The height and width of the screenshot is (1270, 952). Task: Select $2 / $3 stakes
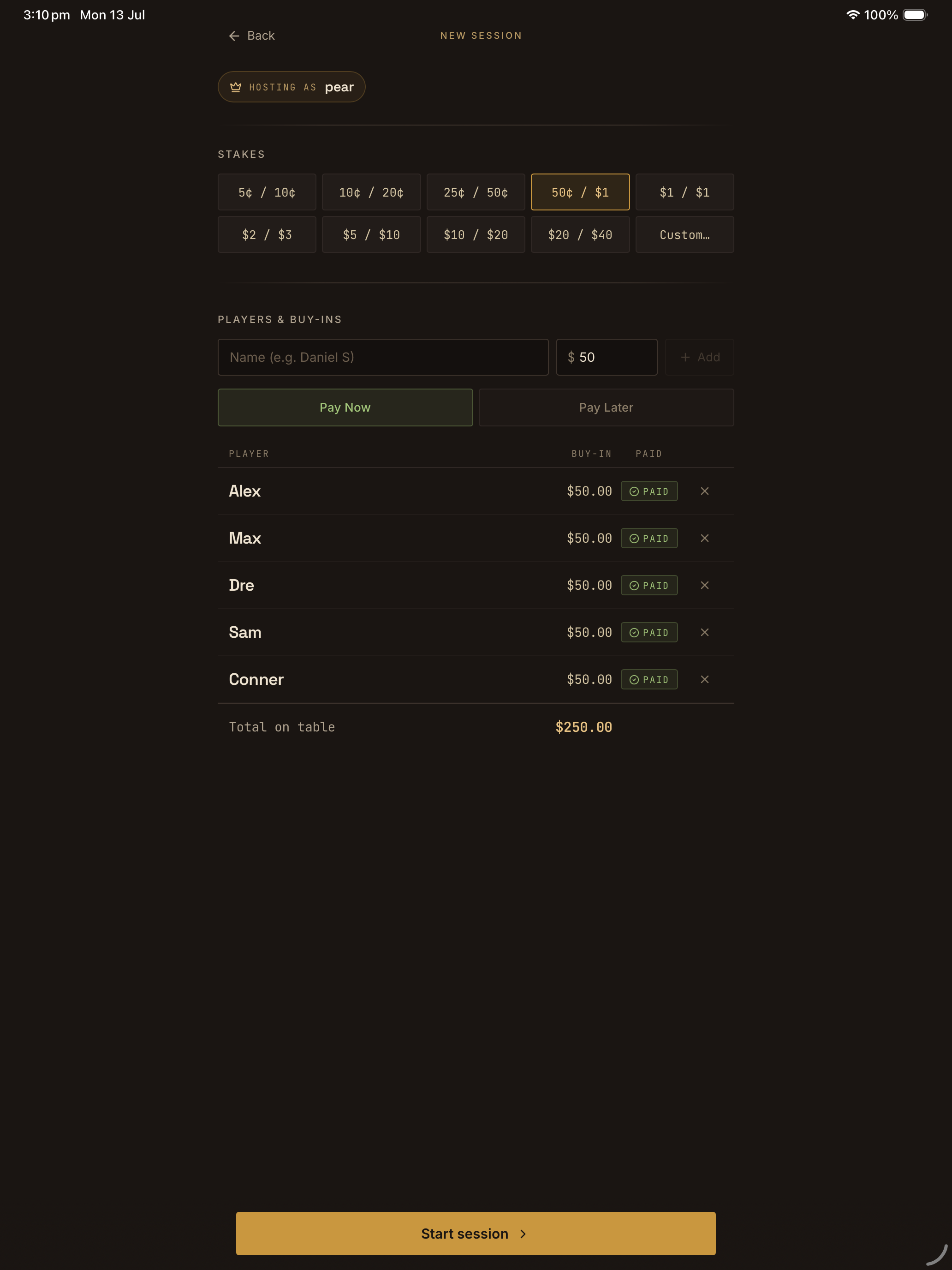coord(267,235)
